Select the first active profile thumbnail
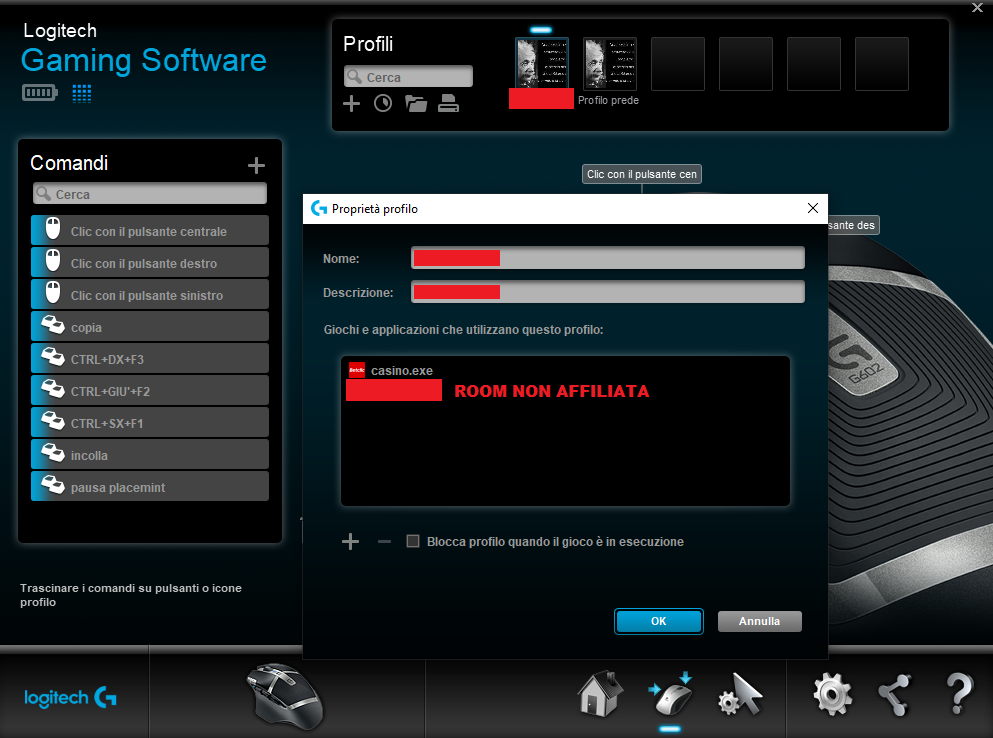Image resolution: width=993 pixels, height=738 pixels. pyautogui.click(x=541, y=63)
